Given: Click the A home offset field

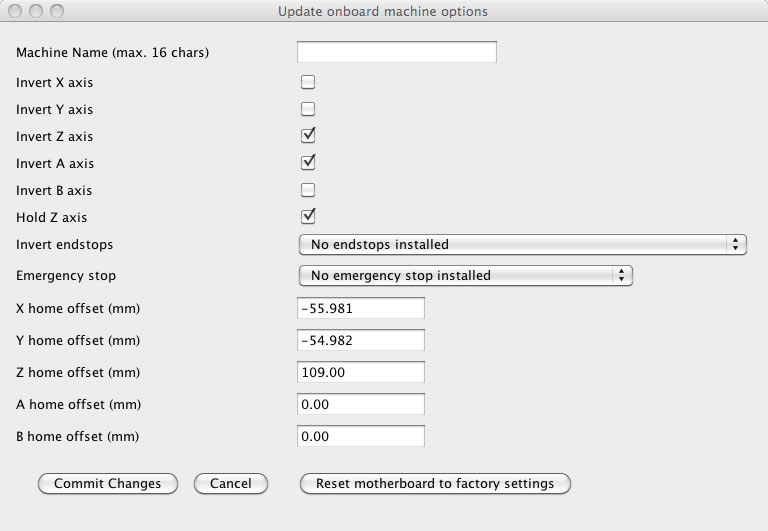Looking at the screenshot, I should (361, 405).
